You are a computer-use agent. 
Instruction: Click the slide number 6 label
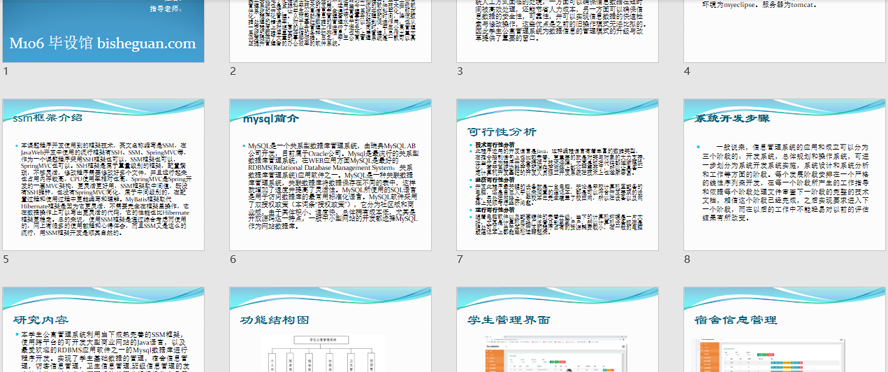[x=233, y=259]
